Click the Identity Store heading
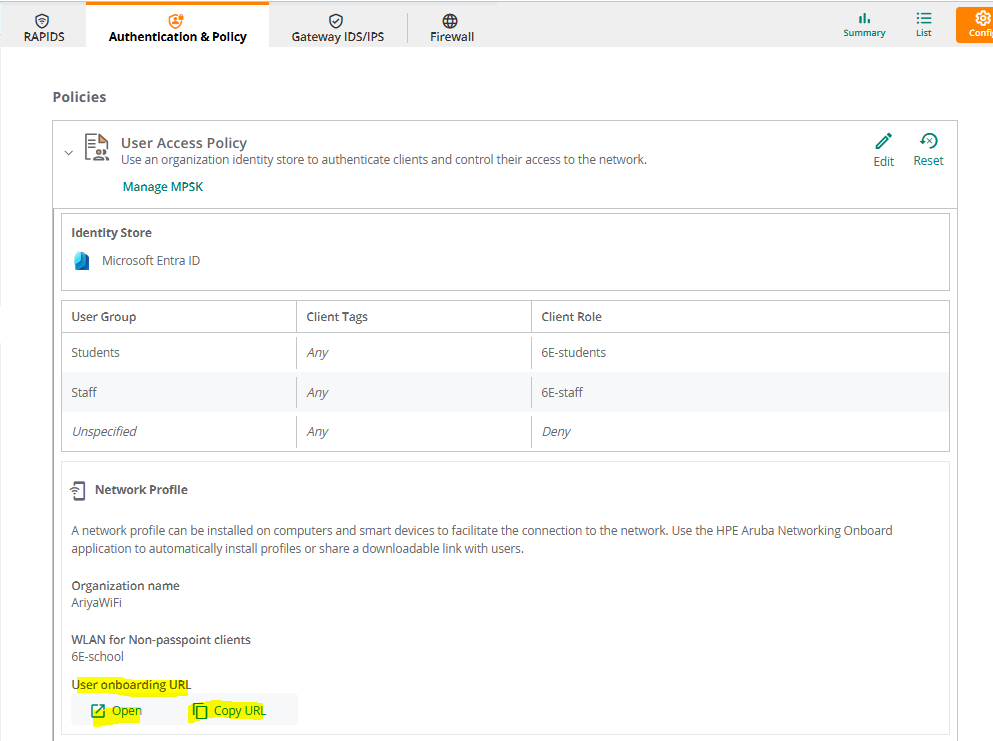This screenshot has height=741, width=993. point(111,233)
